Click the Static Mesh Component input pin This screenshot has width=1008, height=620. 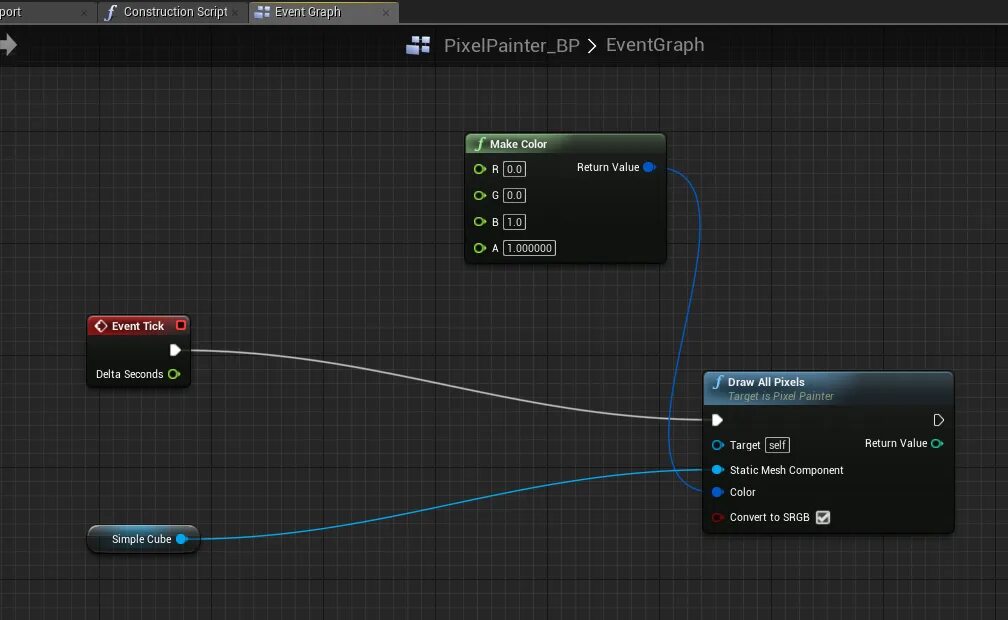click(x=718, y=470)
